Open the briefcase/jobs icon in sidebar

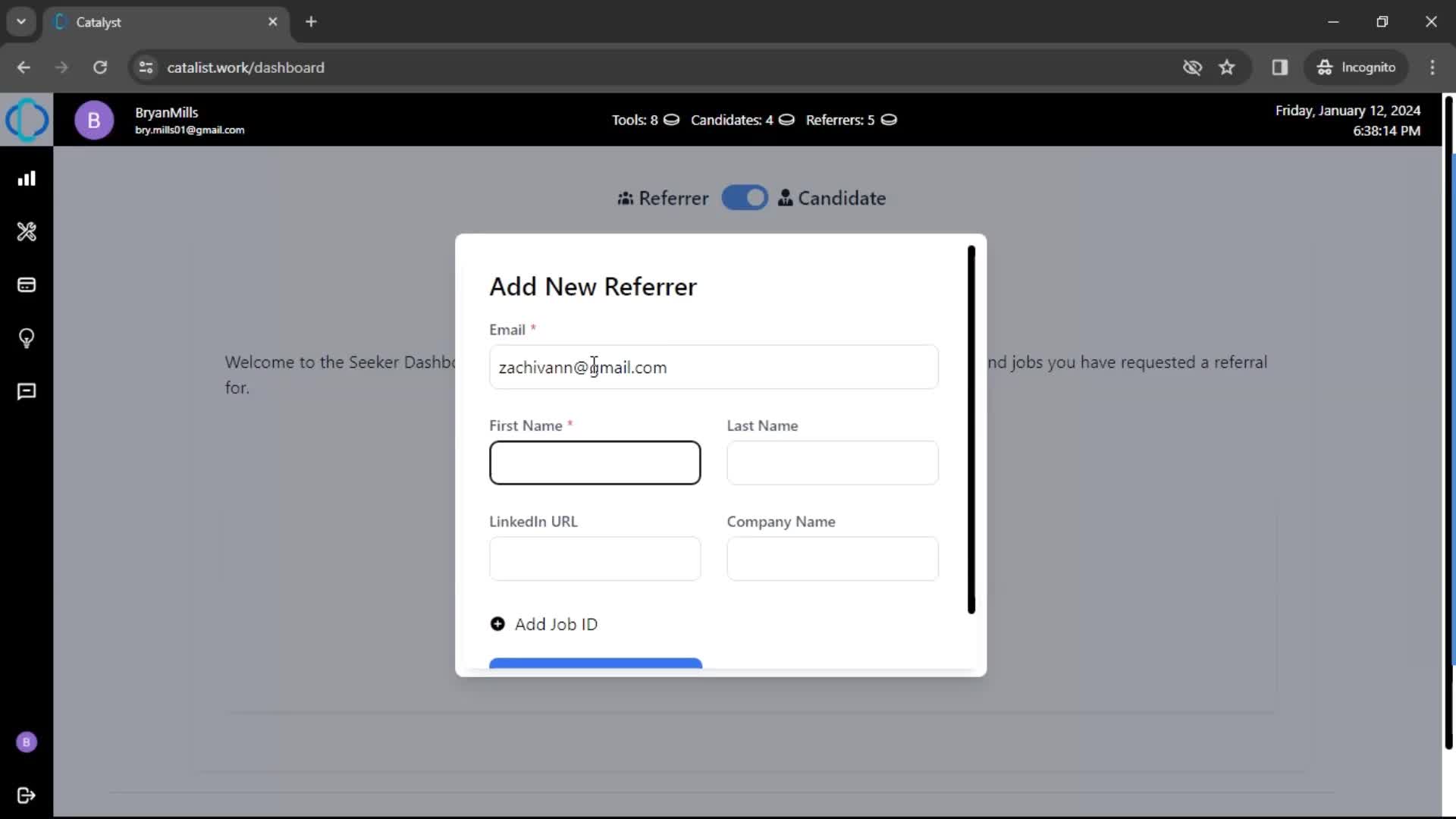point(27,285)
